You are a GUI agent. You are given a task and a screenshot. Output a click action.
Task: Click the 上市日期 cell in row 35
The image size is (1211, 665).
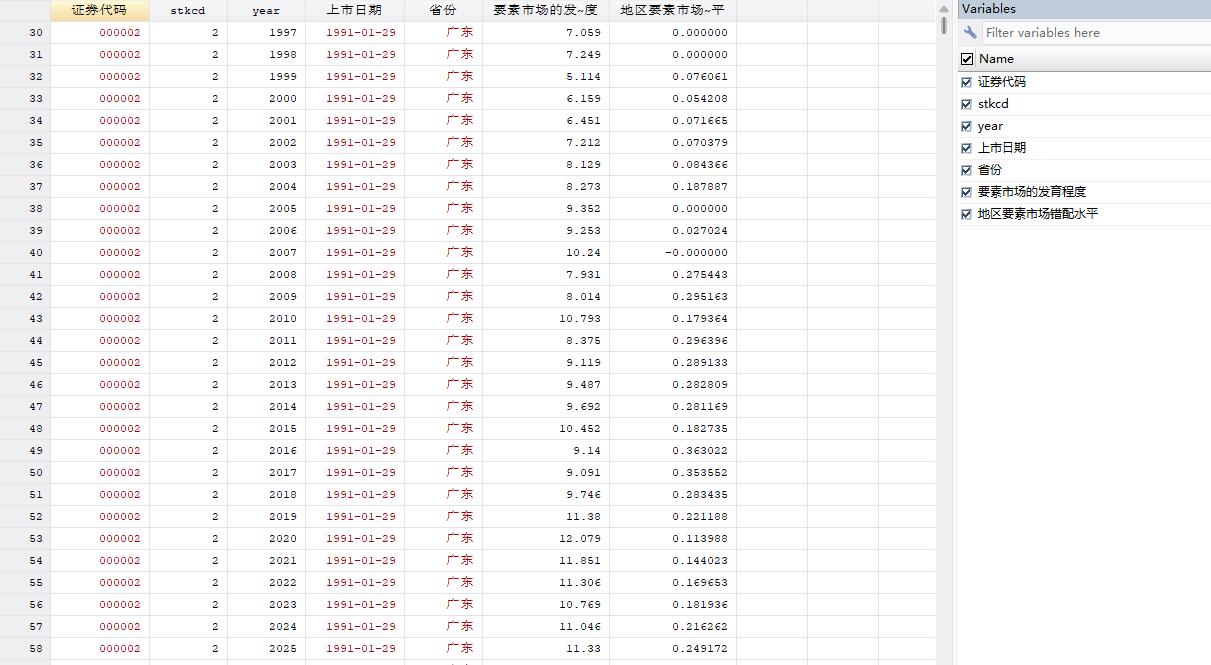355,142
